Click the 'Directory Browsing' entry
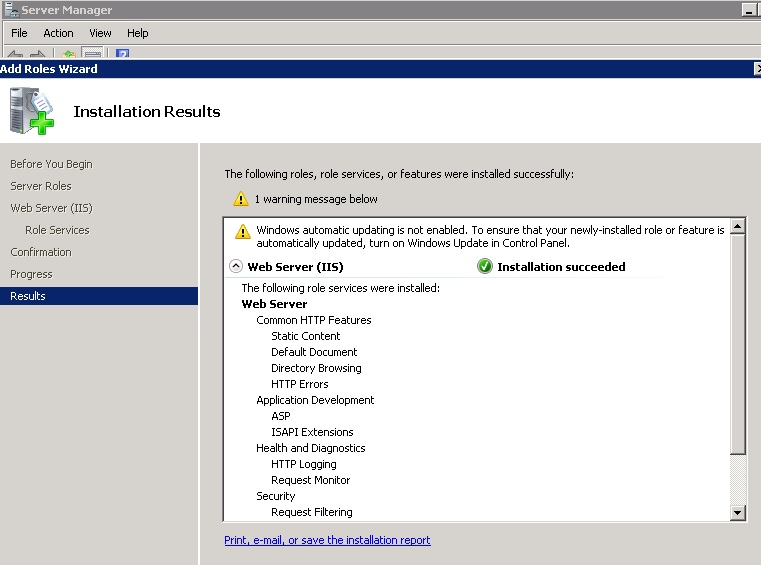Screen dimensions: 761x565 tap(316, 368)
